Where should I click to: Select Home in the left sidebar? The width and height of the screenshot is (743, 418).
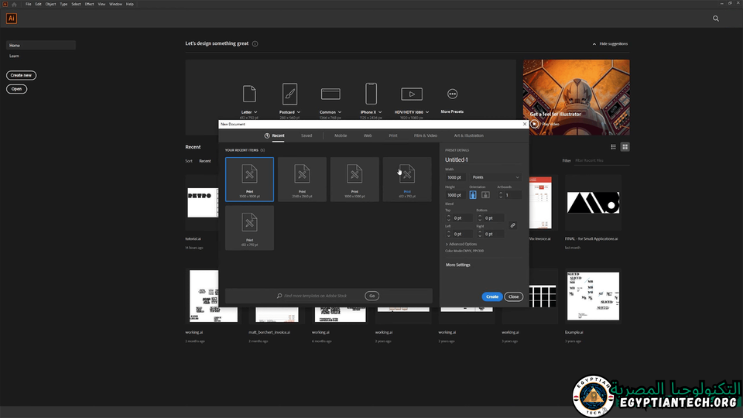[x=41, y=45]
